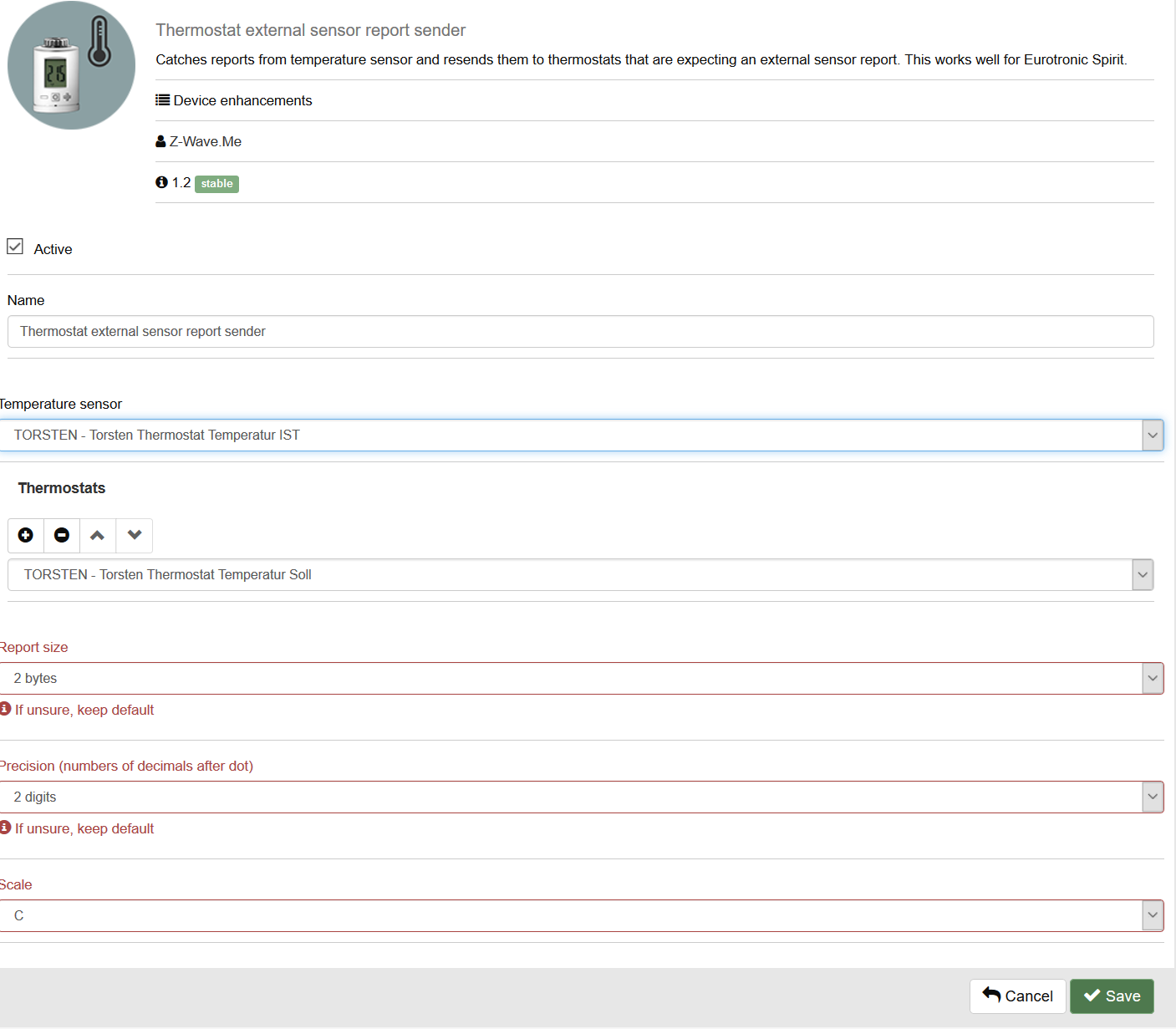Click the thermostat app thumbnail image
Viewport: 1176px width, 1029px height.
coord(71,65)
